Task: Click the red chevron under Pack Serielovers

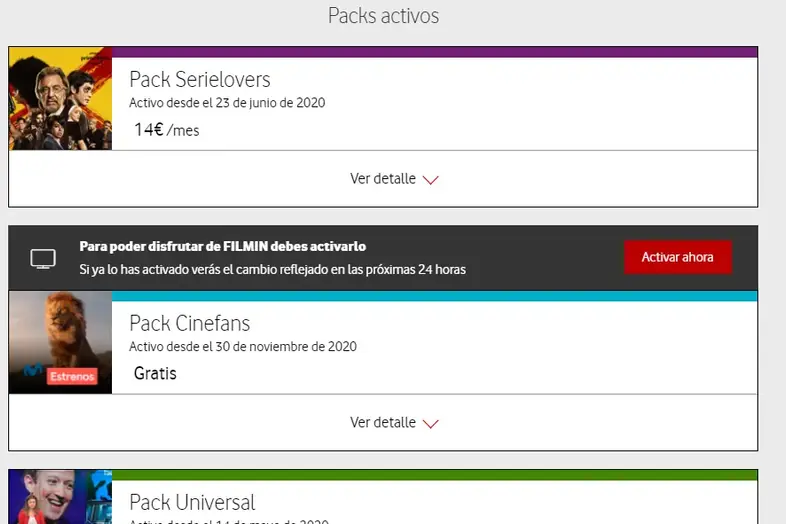Action: (431, 180)
